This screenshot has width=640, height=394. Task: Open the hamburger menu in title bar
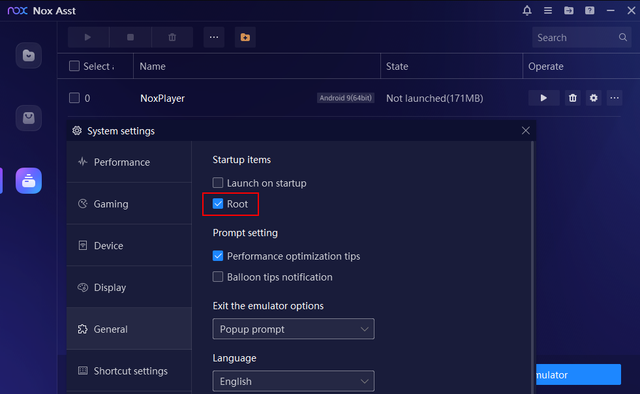(x=548, y=11)
